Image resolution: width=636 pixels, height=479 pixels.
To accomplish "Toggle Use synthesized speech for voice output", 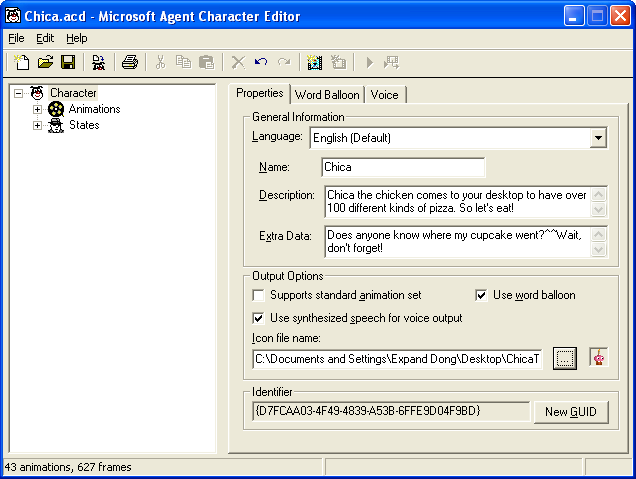I will coord(259,318).
